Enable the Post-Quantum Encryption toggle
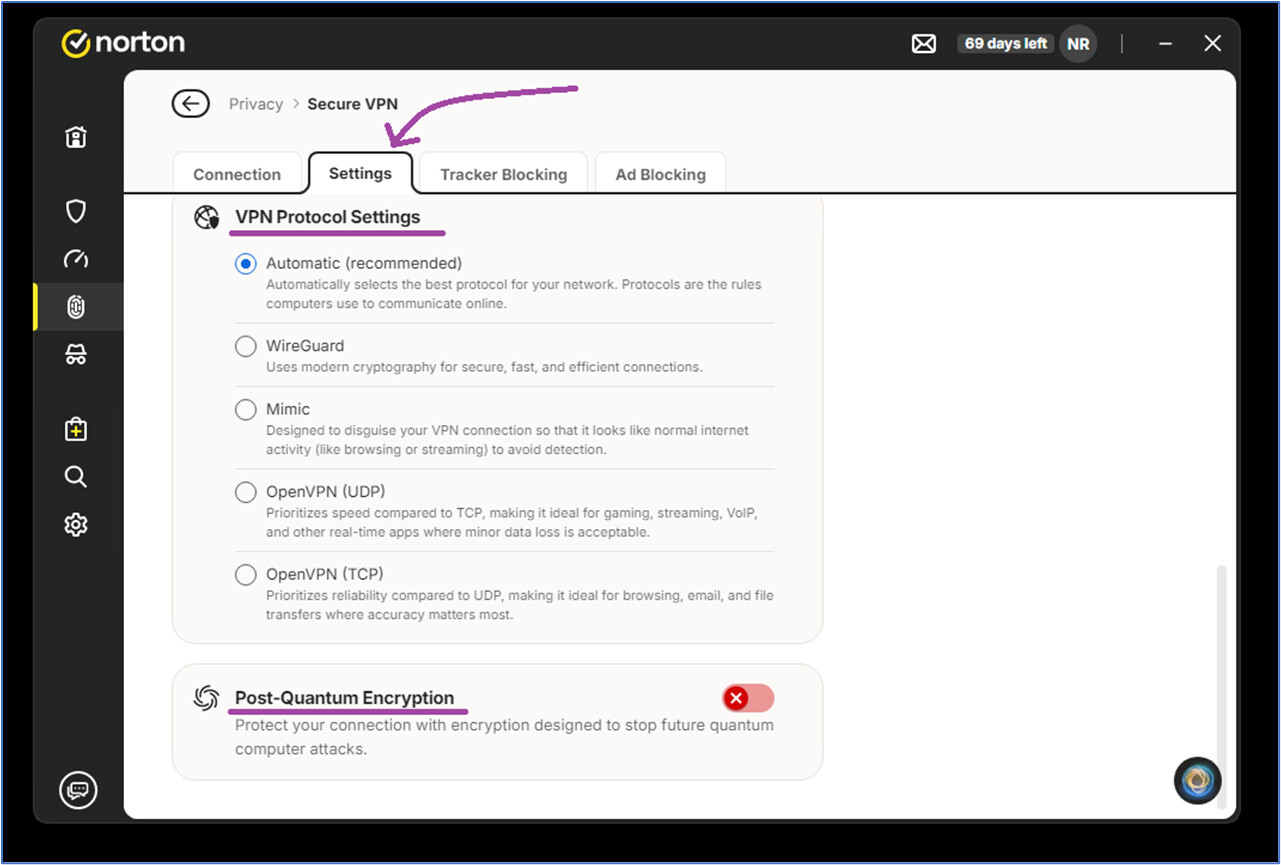Viewport: 1281px width, 865px height. point(748,698)
